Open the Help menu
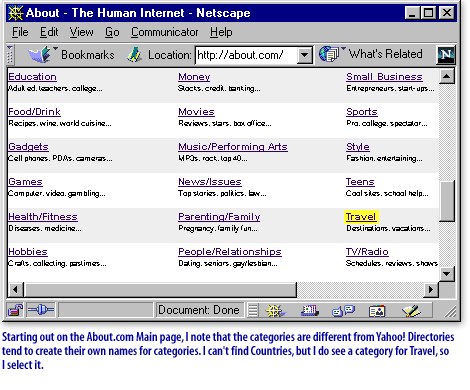Screen dimensions: 470x390 pos(221,32)
